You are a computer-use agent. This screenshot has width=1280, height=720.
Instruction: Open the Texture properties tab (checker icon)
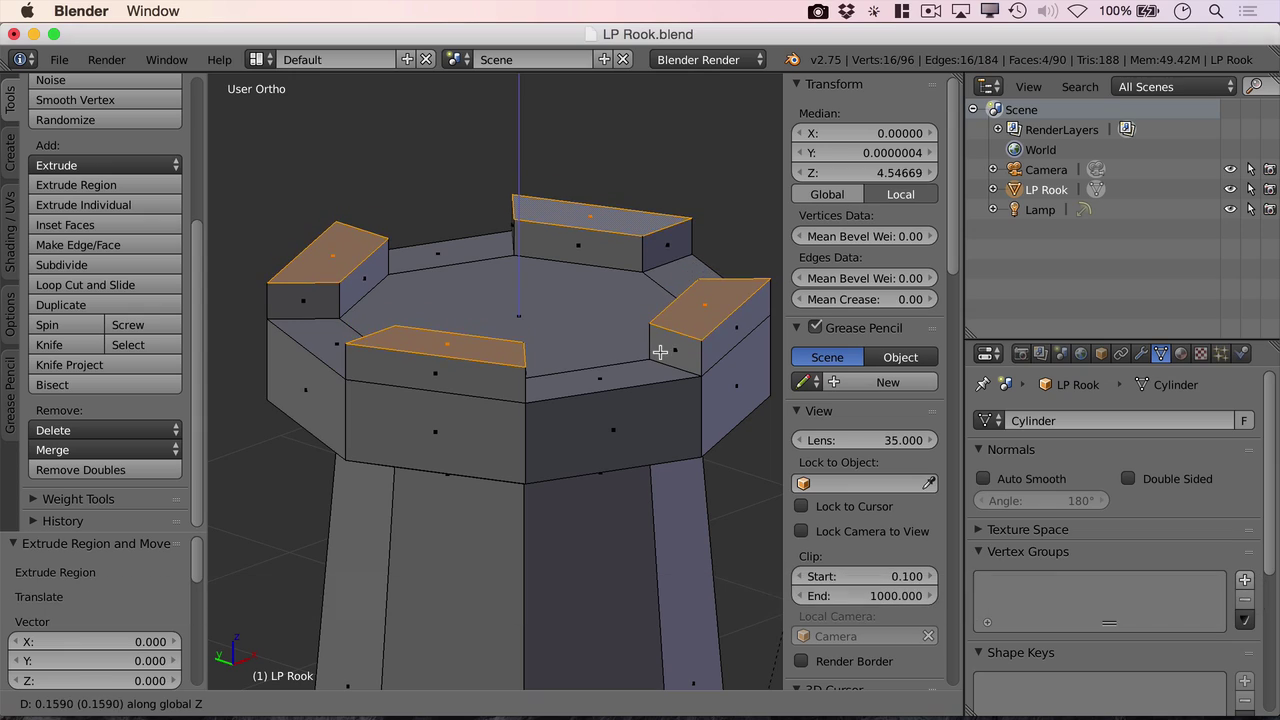(1201, 354)
